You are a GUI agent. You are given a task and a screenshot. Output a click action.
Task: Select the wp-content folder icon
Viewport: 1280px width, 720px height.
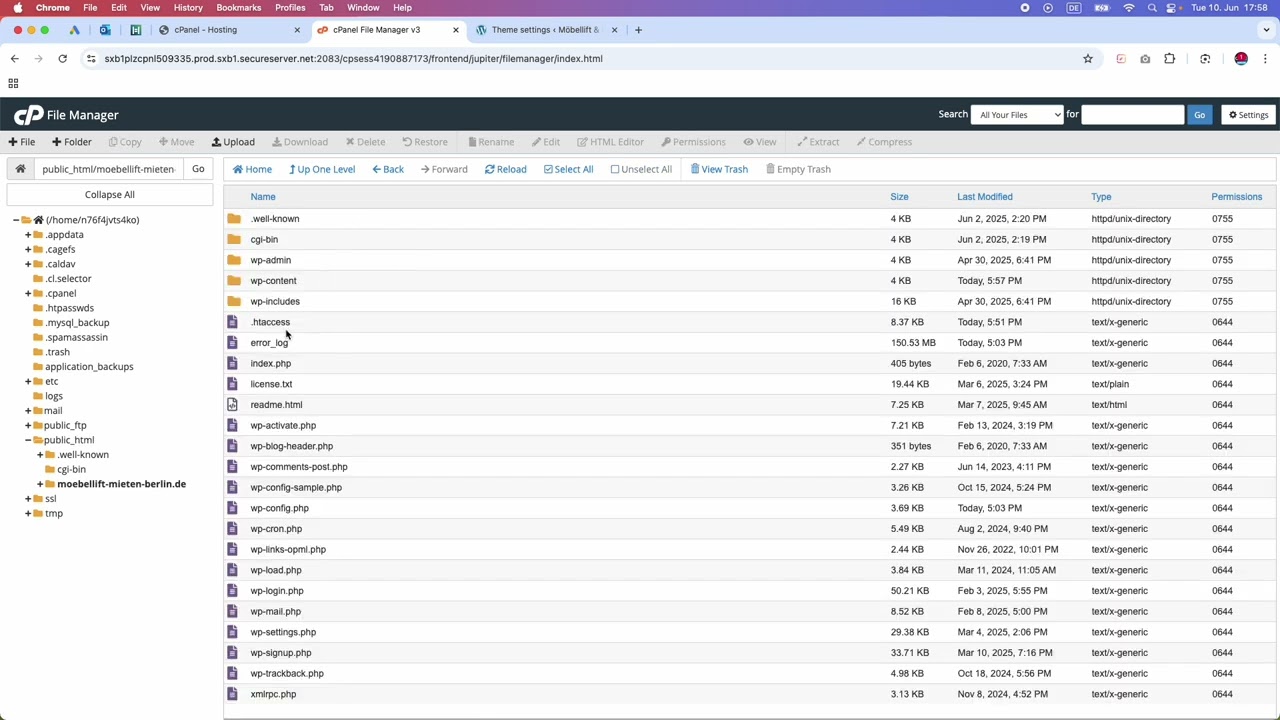coord(233,281)
